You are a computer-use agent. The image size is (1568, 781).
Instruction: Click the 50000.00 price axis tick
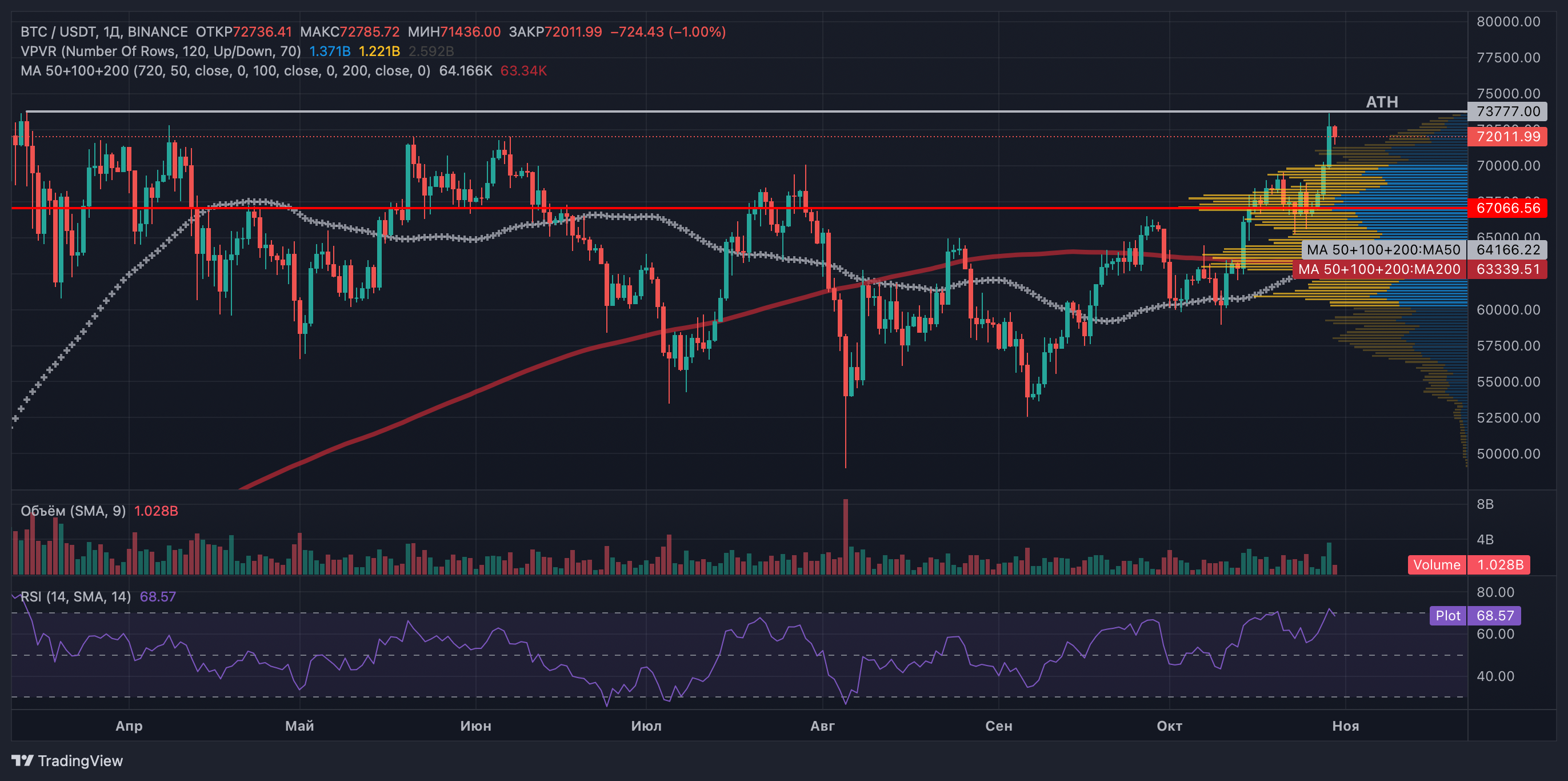click(1508, 453)
